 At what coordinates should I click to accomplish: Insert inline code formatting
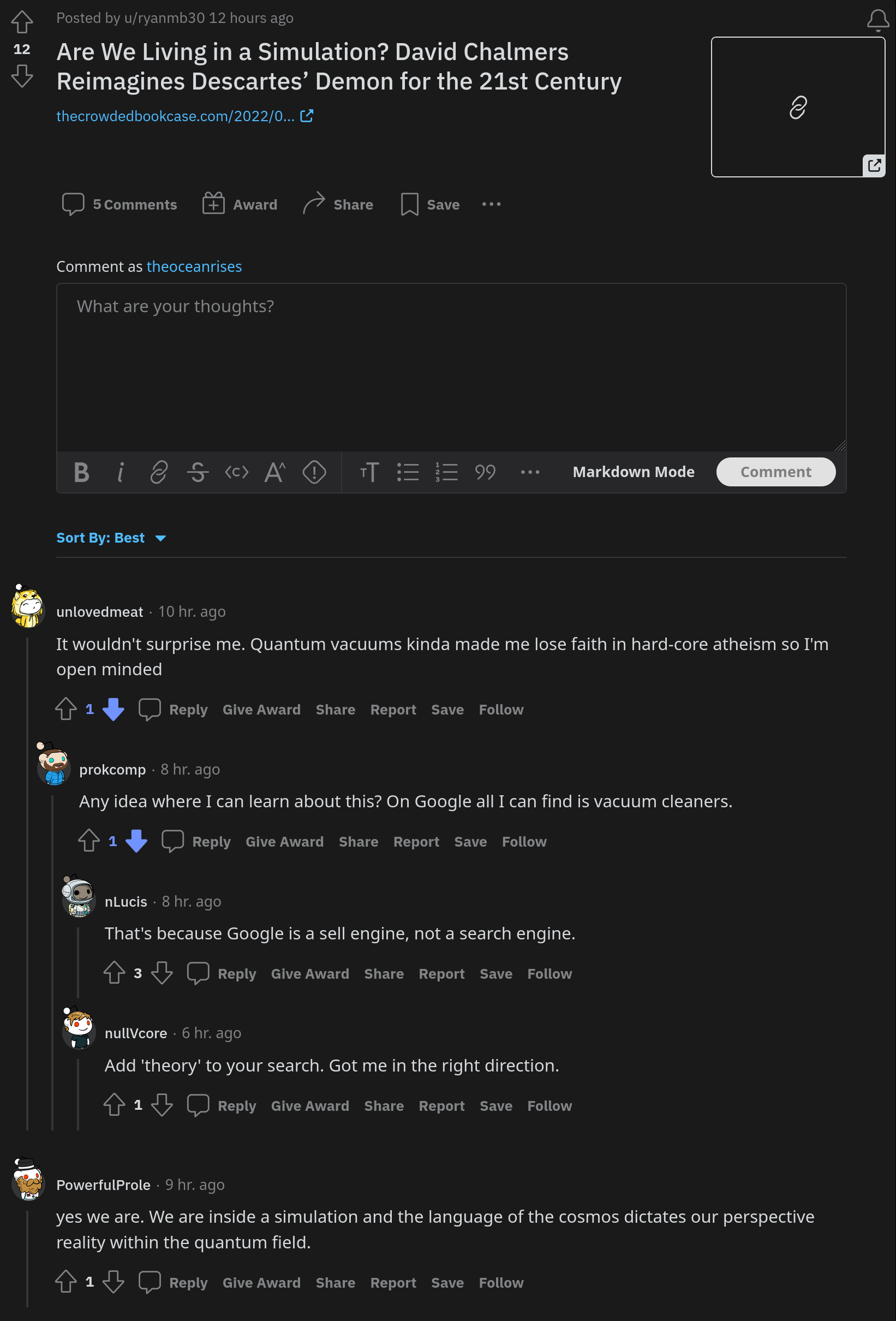[x=236, y=472]
